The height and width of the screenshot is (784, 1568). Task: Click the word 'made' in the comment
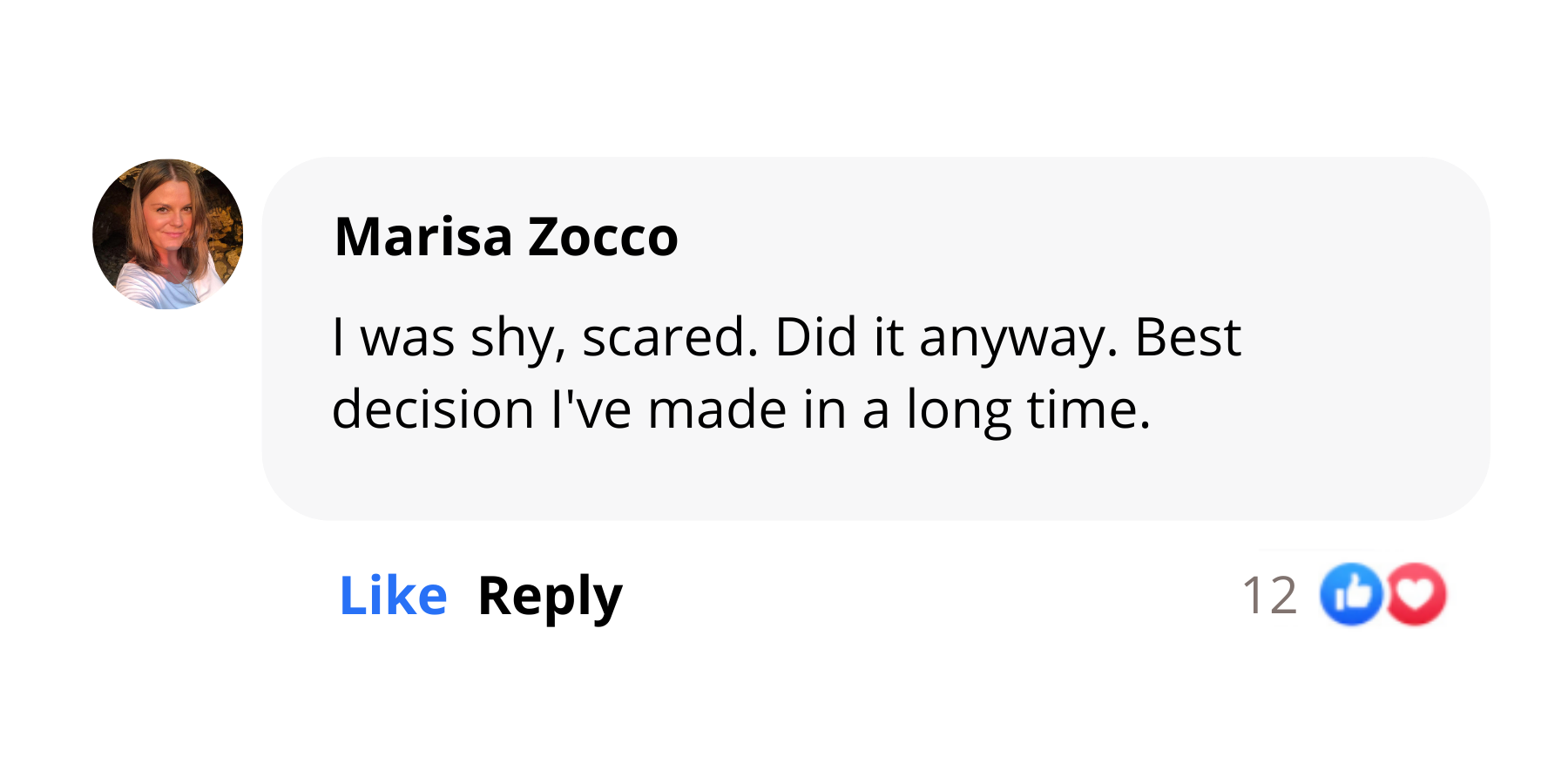(x=718, y=409)
